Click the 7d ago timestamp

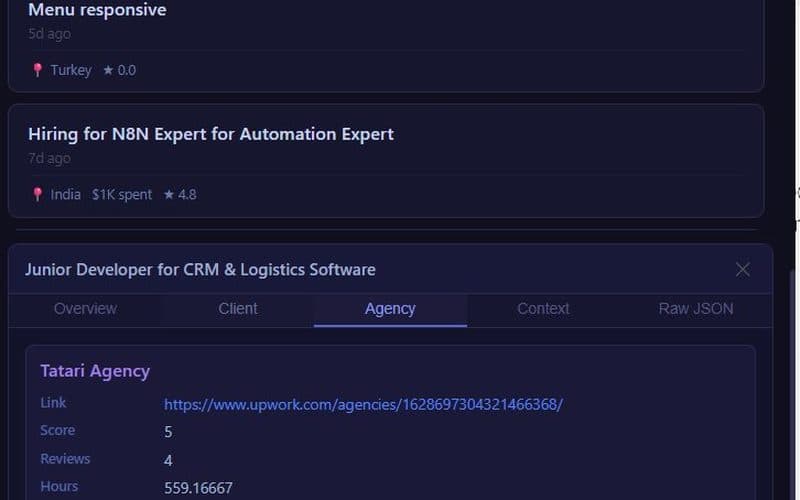tap(49, 158)
